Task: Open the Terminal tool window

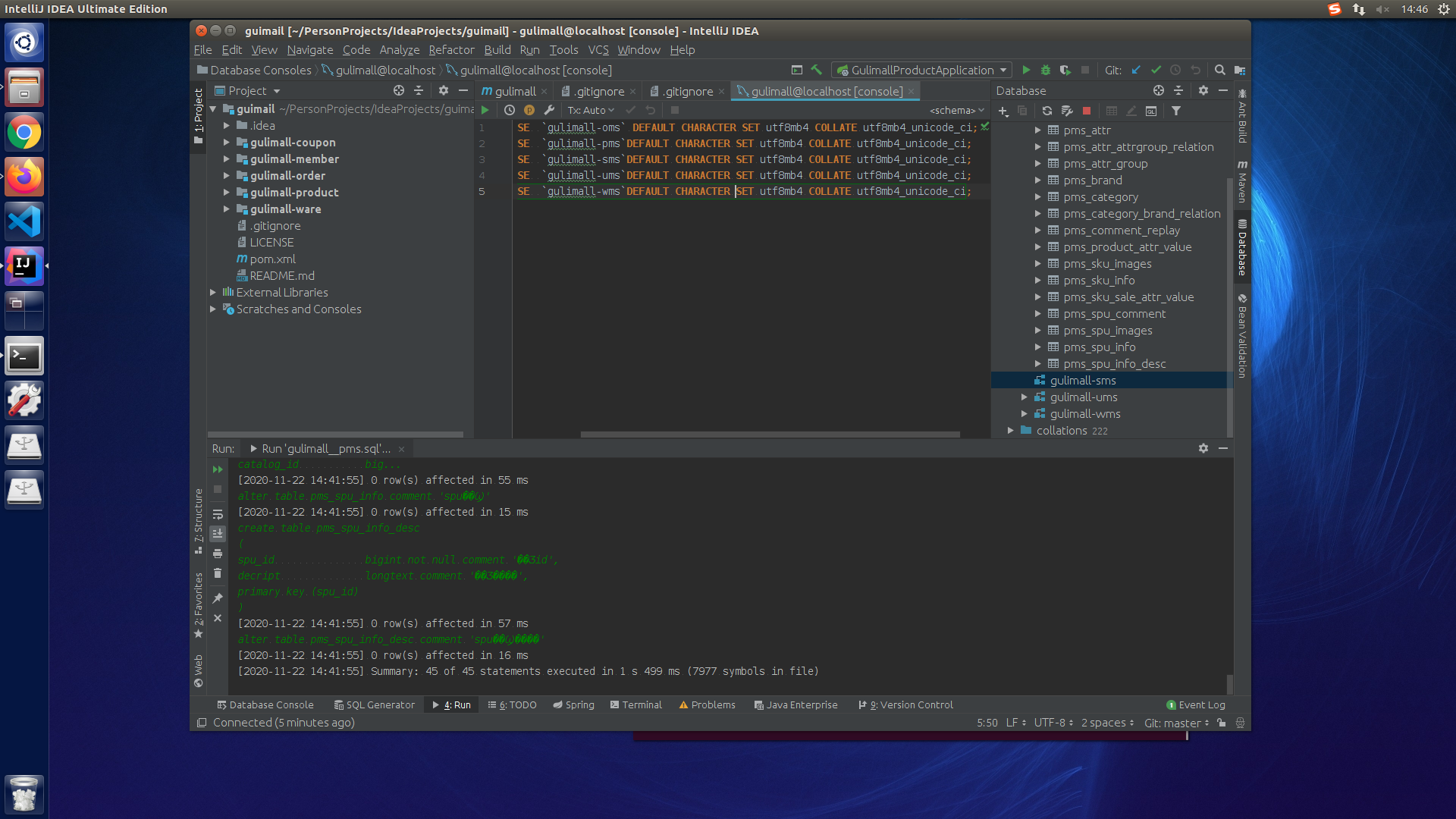Action: (636, 705)
